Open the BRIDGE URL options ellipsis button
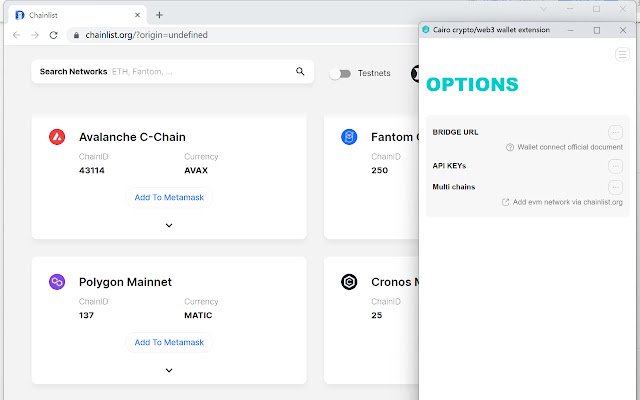Viewport: 640px width, 400px height. pos(615,132)
